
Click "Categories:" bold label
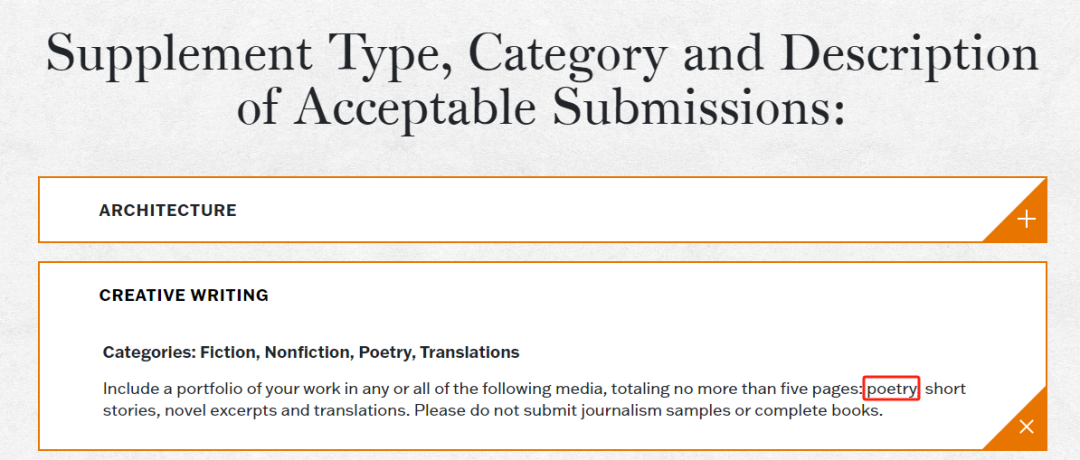point(148,352)
